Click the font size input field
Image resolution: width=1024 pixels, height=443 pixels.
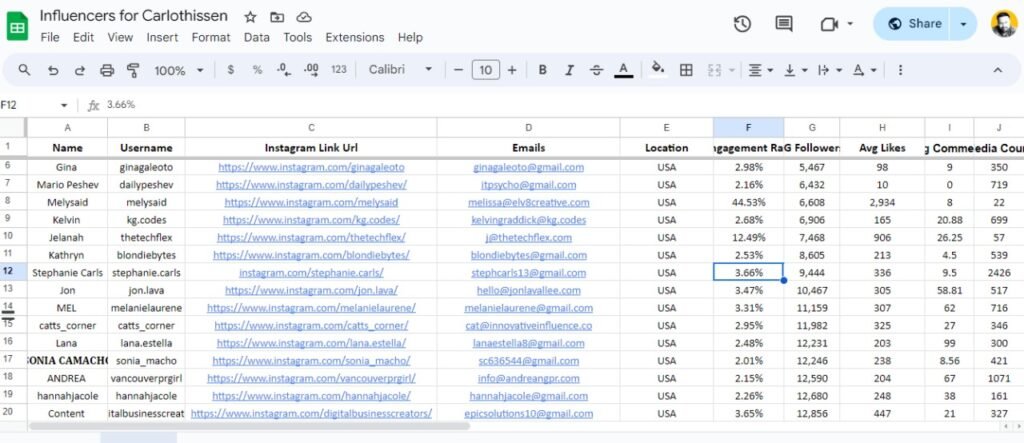(485, 70)
